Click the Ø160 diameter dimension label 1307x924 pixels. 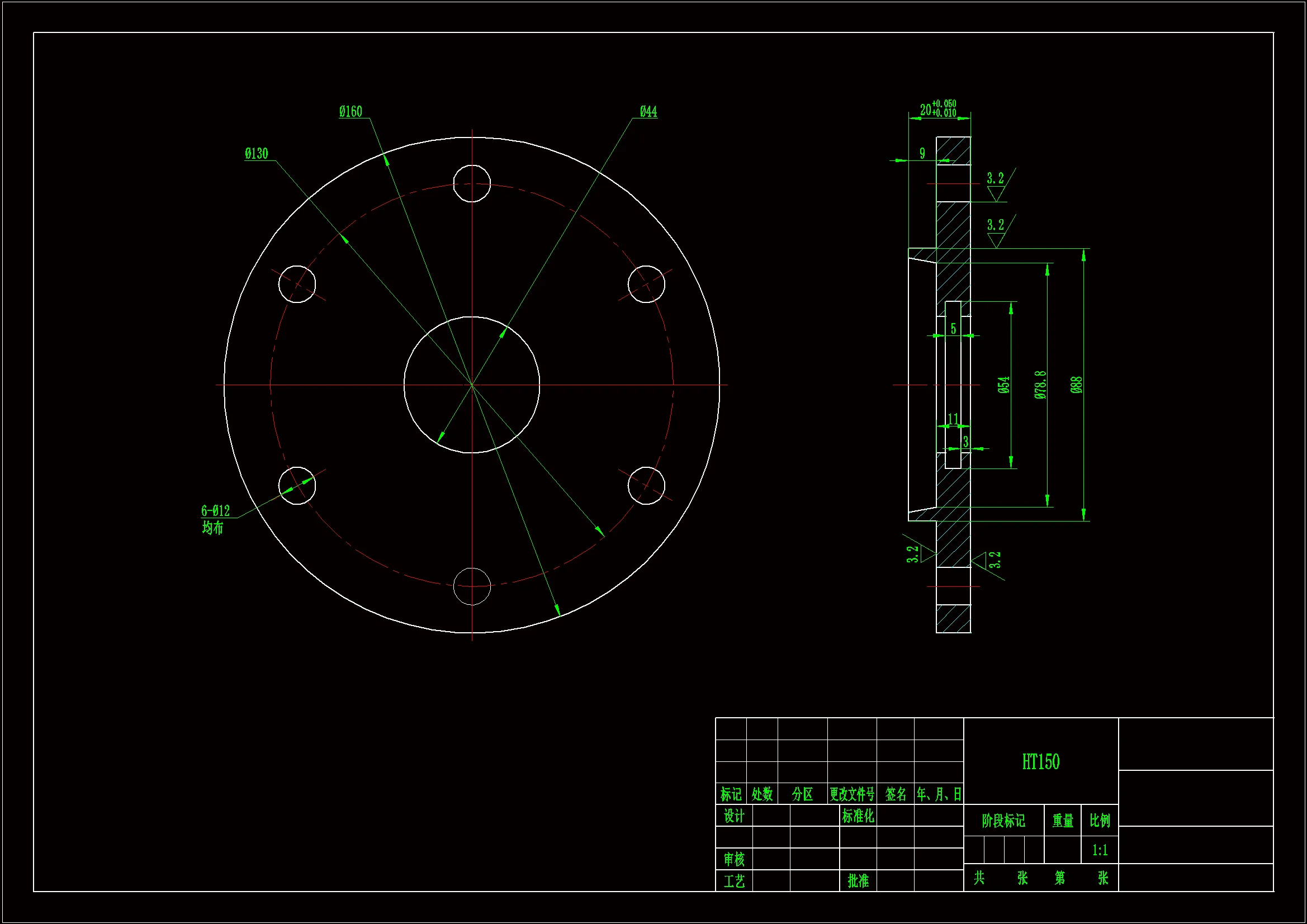350,112
